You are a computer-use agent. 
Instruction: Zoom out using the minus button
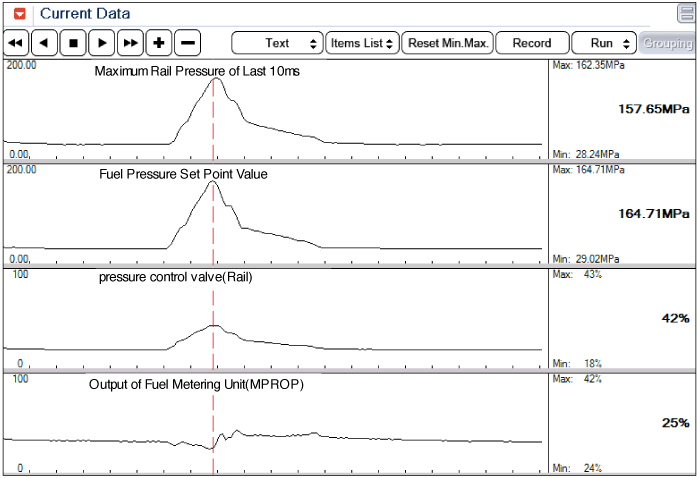click(x=188, y=43)
